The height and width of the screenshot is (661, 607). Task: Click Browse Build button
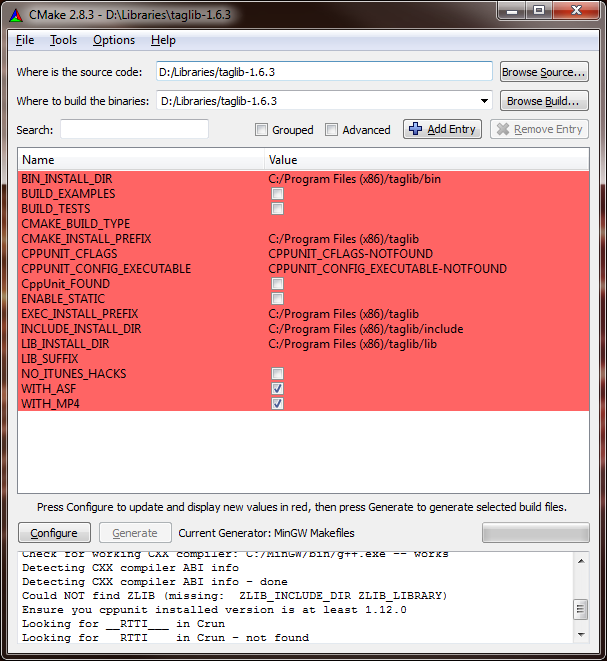pyautogui.click(x=544, y=101)
